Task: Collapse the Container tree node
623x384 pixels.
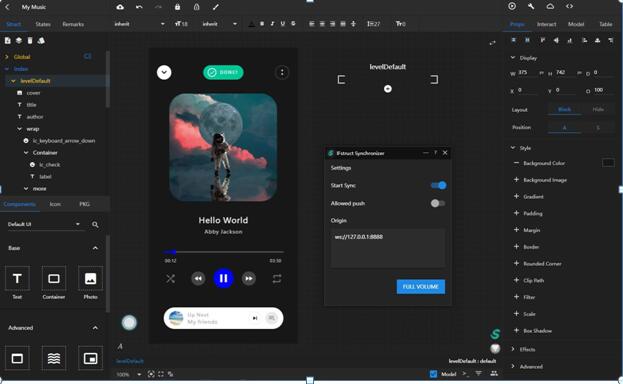Action: (26, 153)
